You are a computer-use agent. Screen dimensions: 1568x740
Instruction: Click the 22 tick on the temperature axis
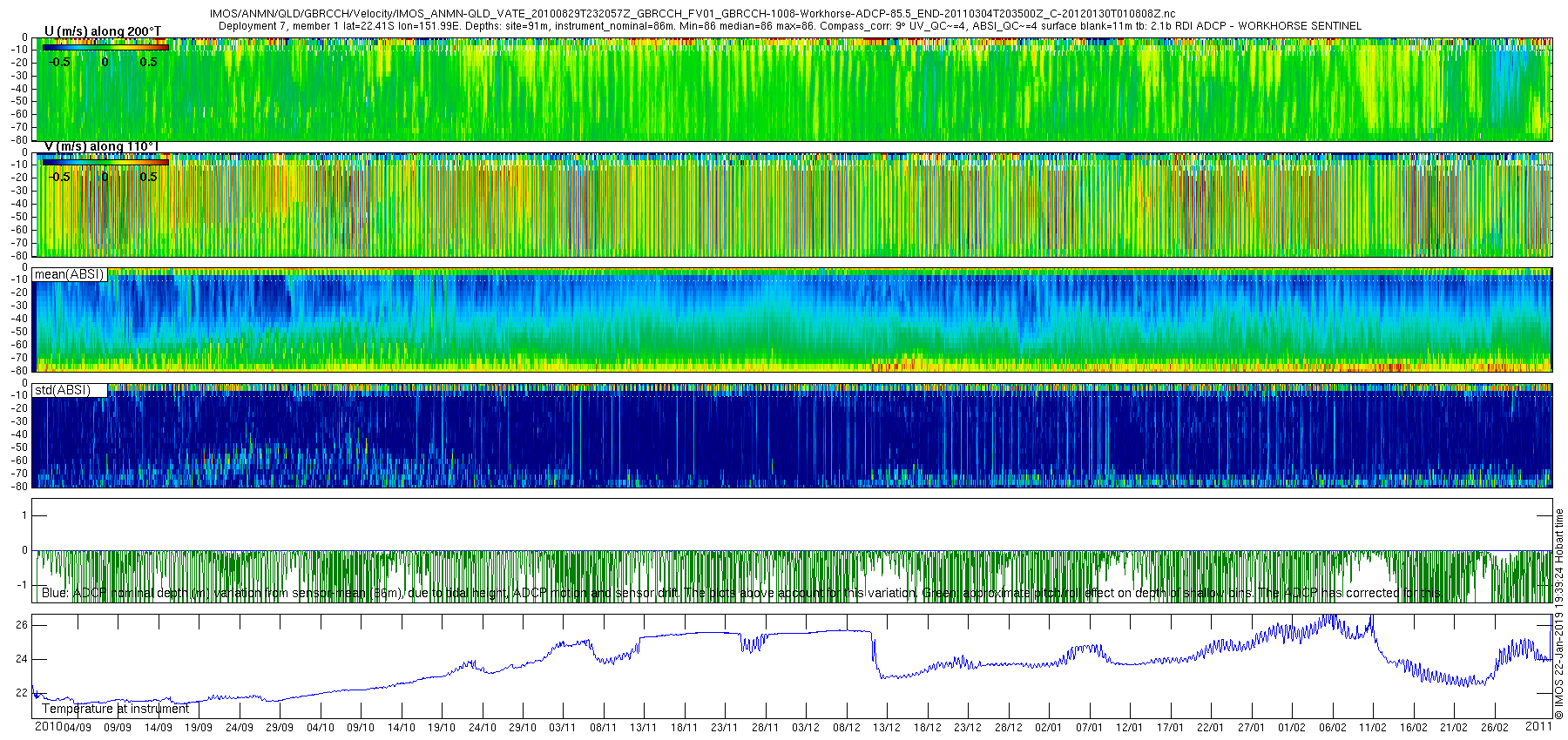(x=23, y=693)
